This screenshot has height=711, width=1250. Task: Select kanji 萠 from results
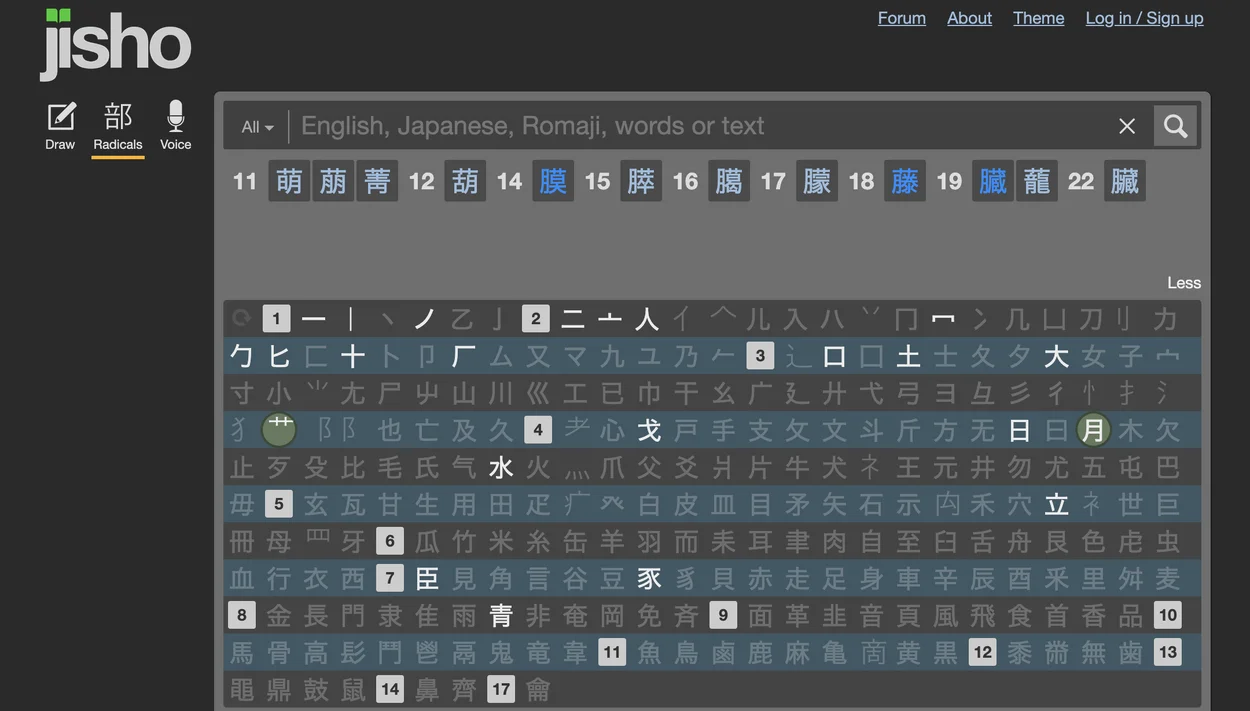pyautogui.click(x=333, y=181)
